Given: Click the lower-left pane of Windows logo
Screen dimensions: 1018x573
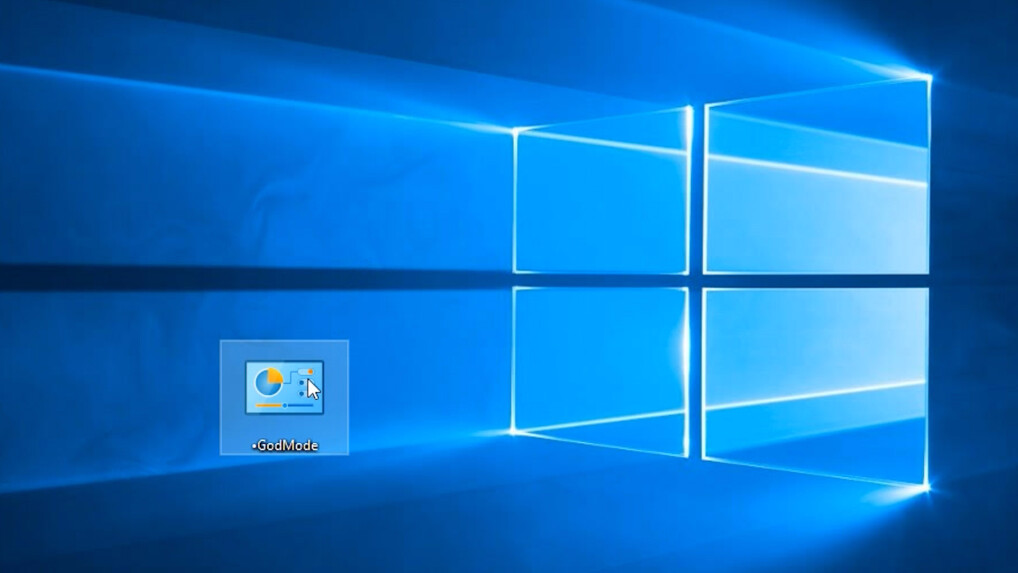Looking at the screenshot, I should (x=600, y=365).
